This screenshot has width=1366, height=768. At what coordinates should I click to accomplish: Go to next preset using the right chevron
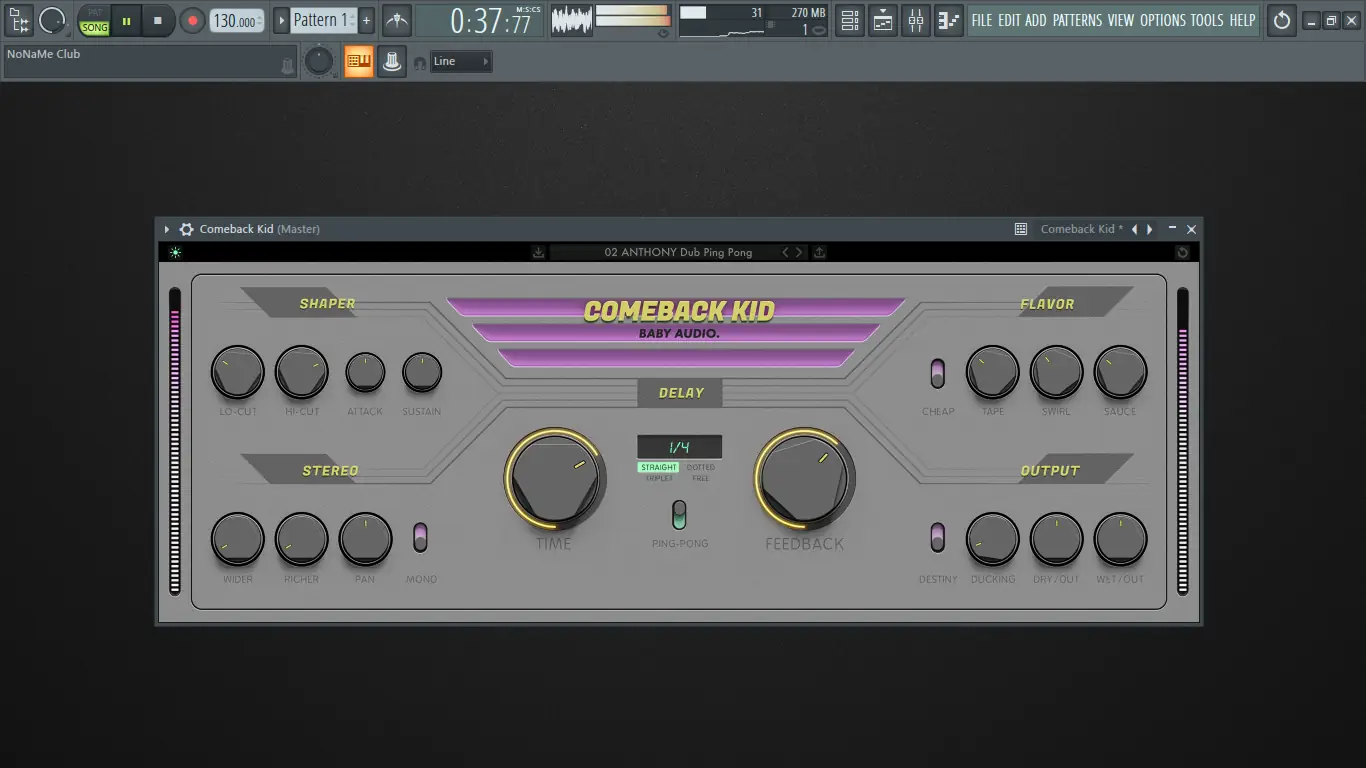pos(798,252)
